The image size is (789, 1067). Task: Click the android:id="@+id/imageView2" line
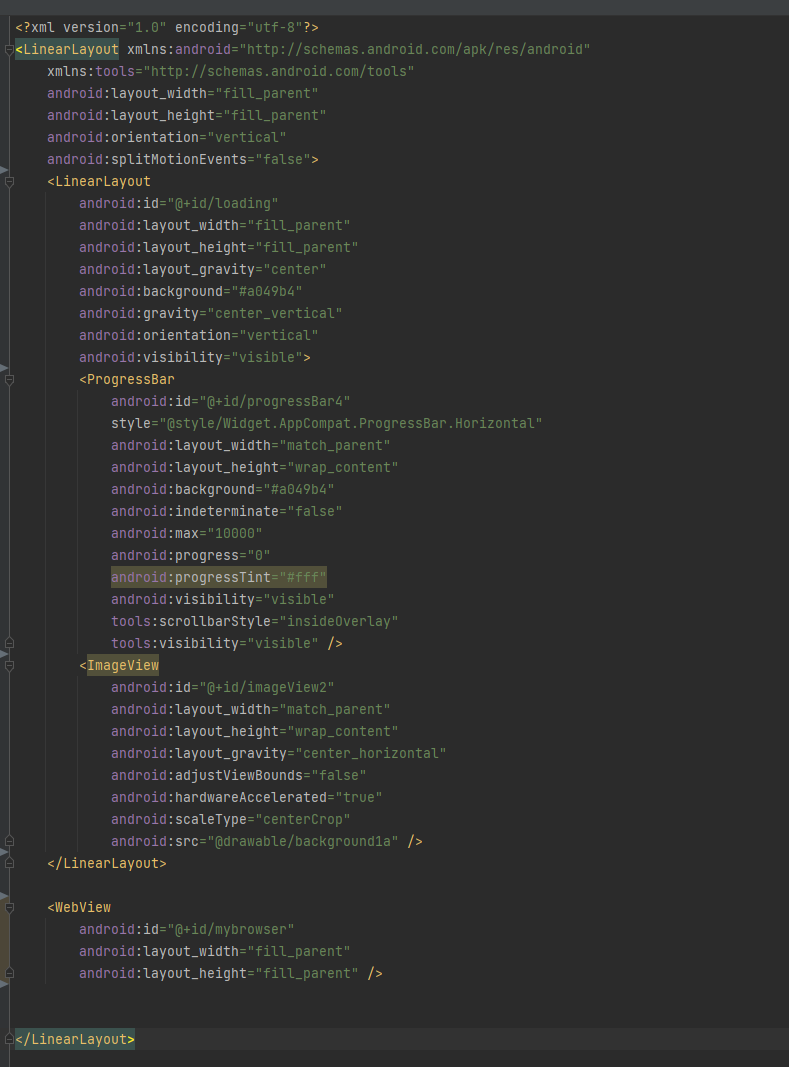click(223, 687)
